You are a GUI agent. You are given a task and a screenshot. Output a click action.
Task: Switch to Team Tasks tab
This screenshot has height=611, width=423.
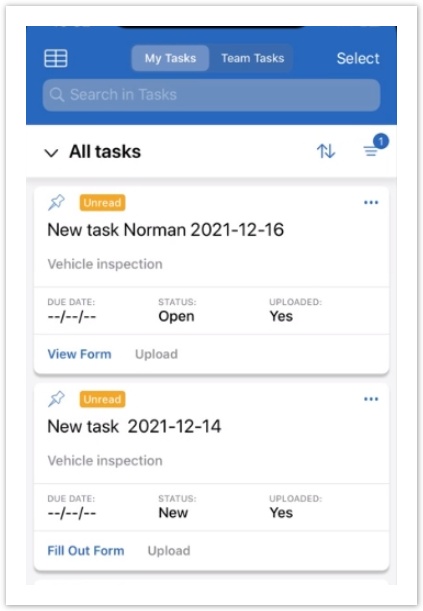point(252,58)
